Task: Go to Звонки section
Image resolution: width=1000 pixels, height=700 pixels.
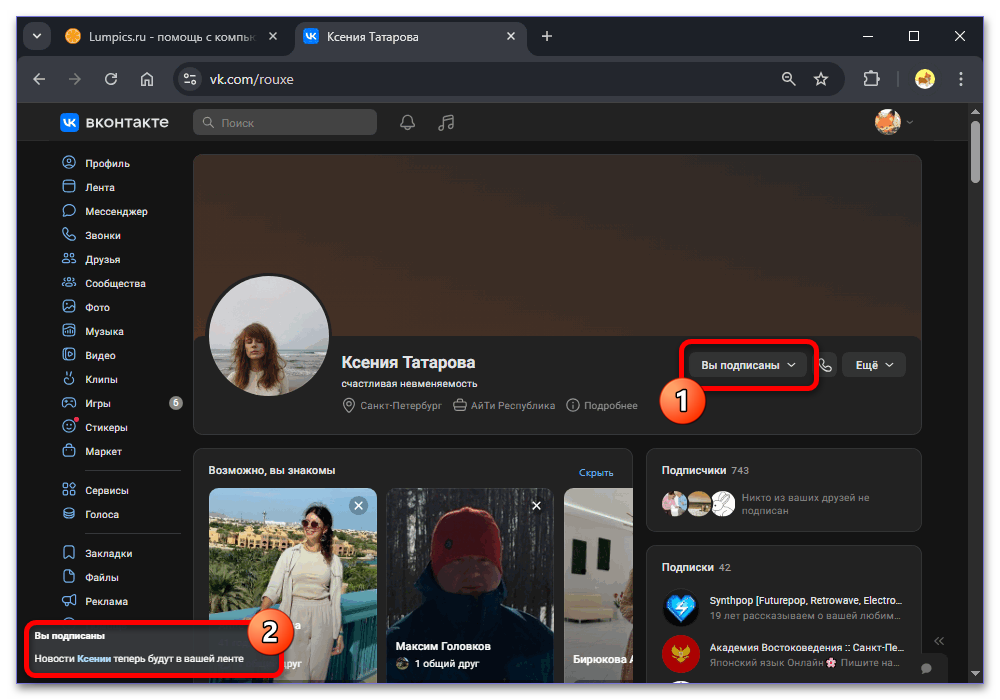Action: (x=92, y=235)
